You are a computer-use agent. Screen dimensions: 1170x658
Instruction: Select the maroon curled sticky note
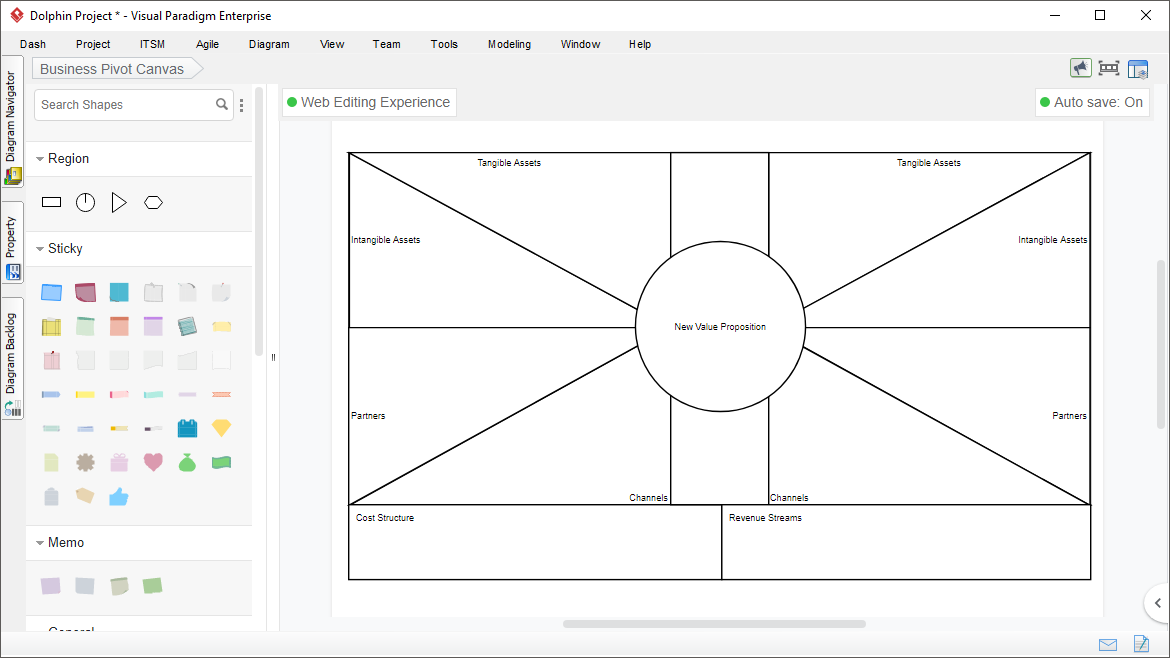(85, 292)
